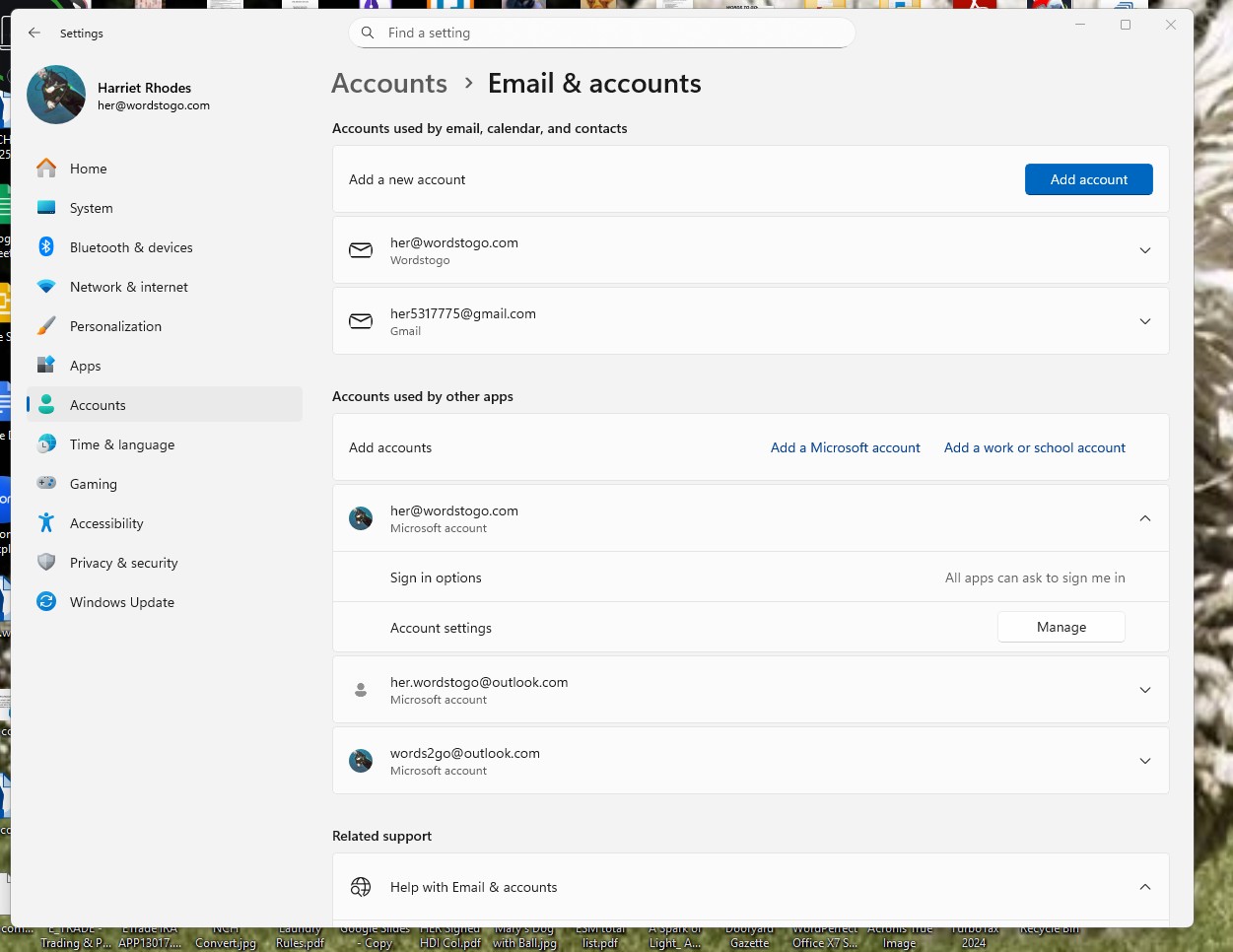Click the Manage button

point(1062,627)
